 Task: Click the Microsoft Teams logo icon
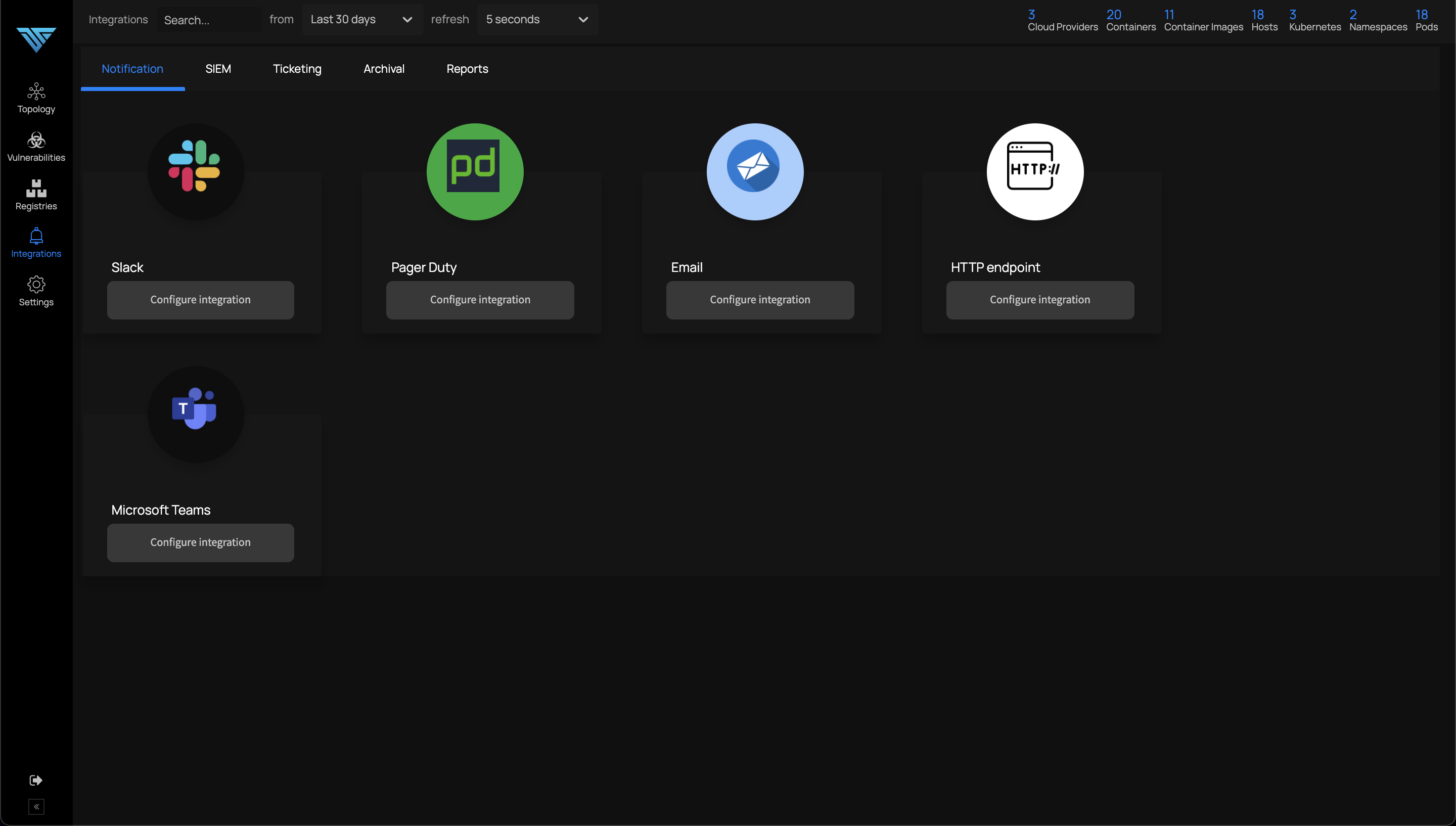pos(195,408)
